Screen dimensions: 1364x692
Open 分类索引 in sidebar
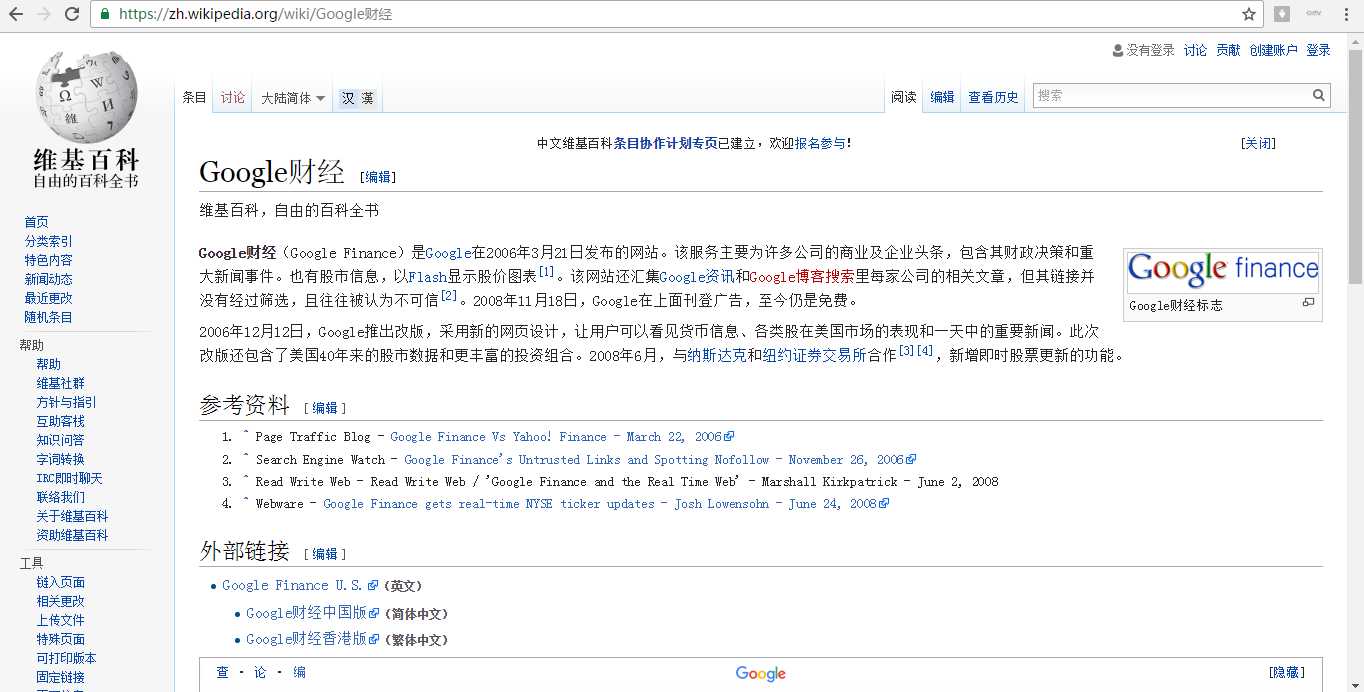pyautogui.click(x=48, y=241)
